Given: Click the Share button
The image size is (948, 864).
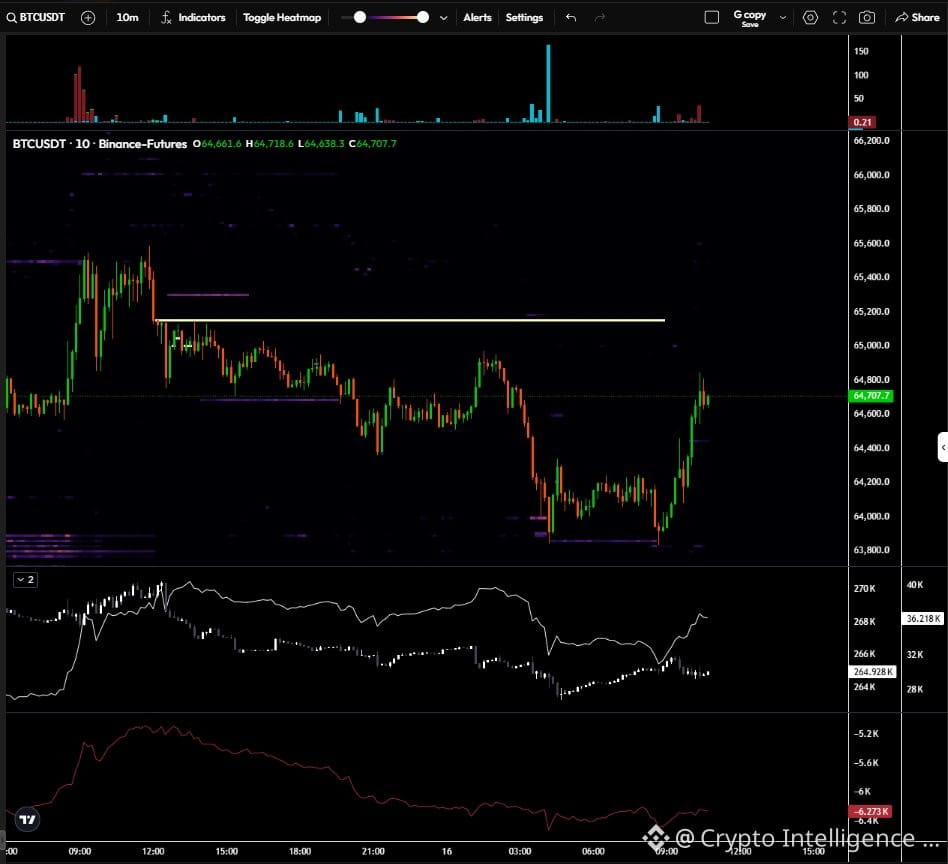Looking at the screenshot, I should tap(918, 18).
